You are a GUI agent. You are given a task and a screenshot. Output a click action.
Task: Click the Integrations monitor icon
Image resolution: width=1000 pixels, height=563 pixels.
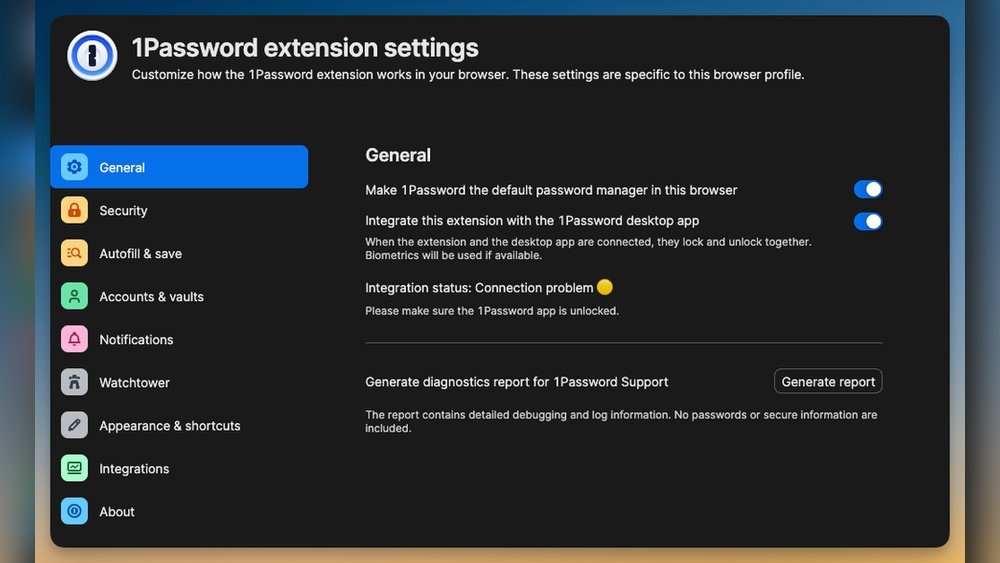75,469
